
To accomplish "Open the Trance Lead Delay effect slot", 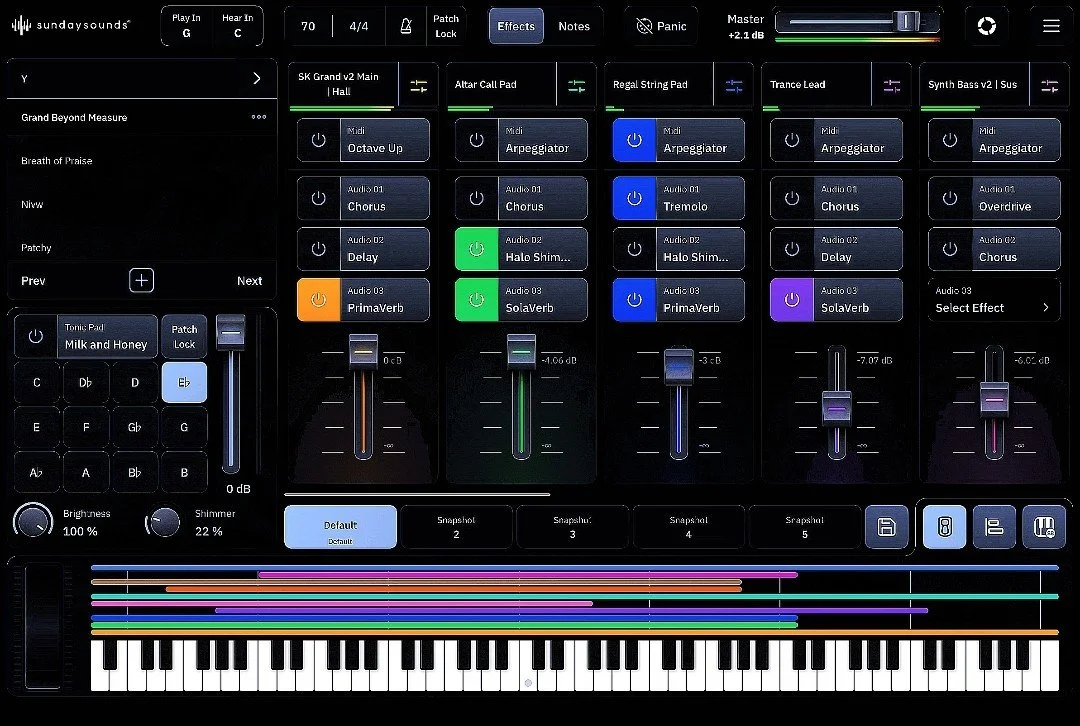I will 858,249.
